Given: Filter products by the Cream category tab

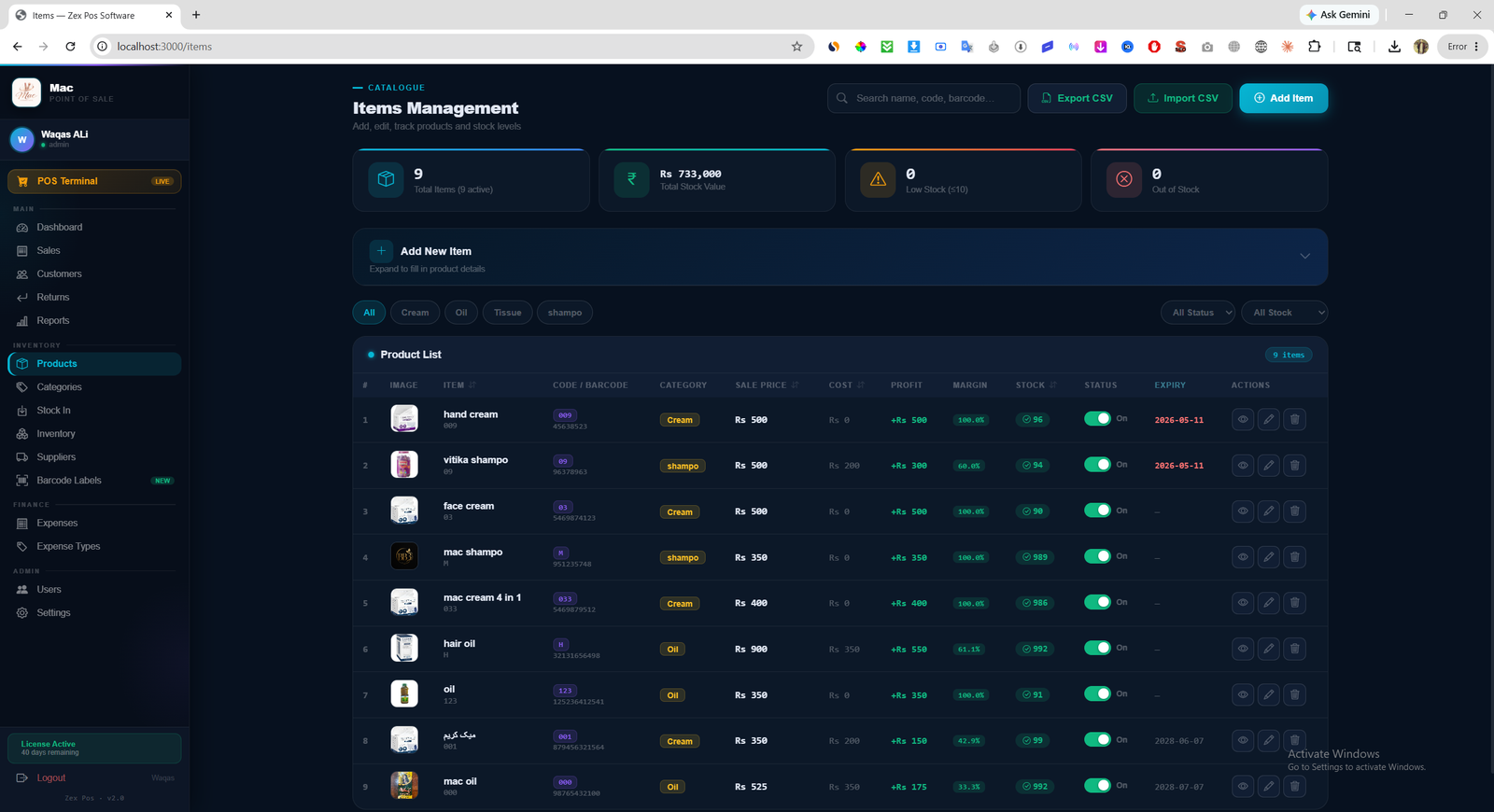Looking at the screenshot, I should pyautogui.click(x=415, y=313).
